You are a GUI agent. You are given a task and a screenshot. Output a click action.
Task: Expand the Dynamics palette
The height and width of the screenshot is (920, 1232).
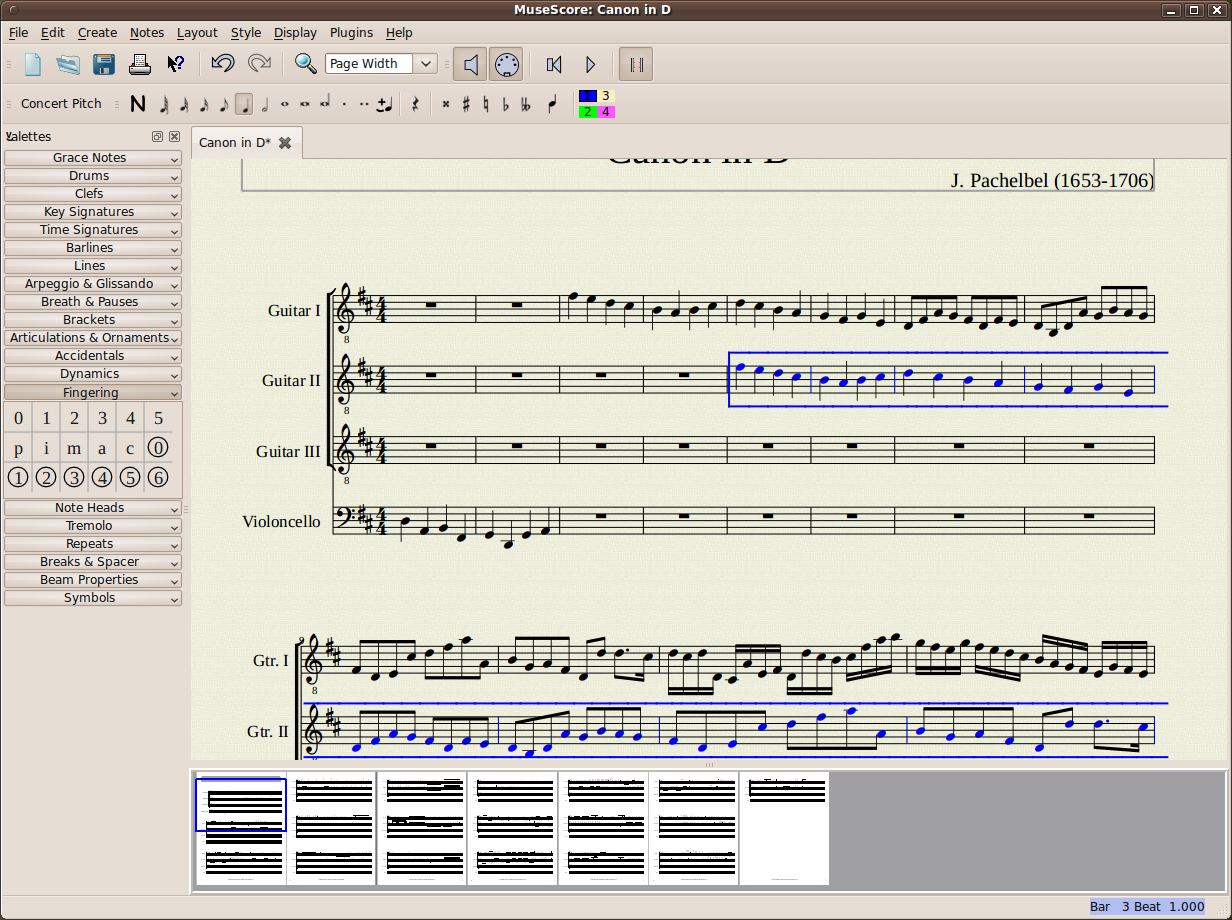92,373
